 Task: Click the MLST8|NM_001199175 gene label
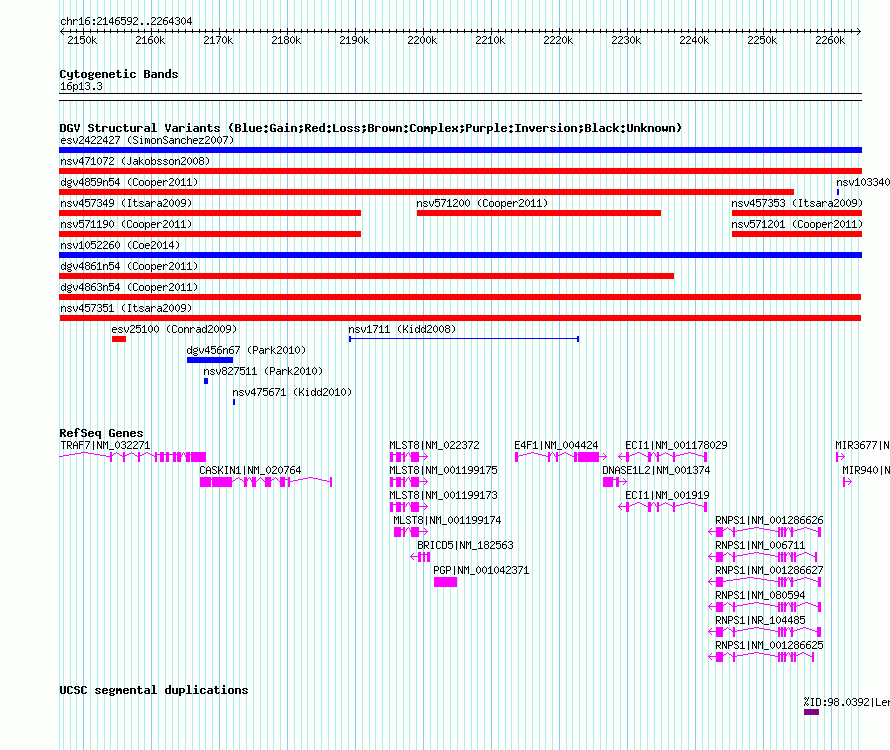(443, 470)
